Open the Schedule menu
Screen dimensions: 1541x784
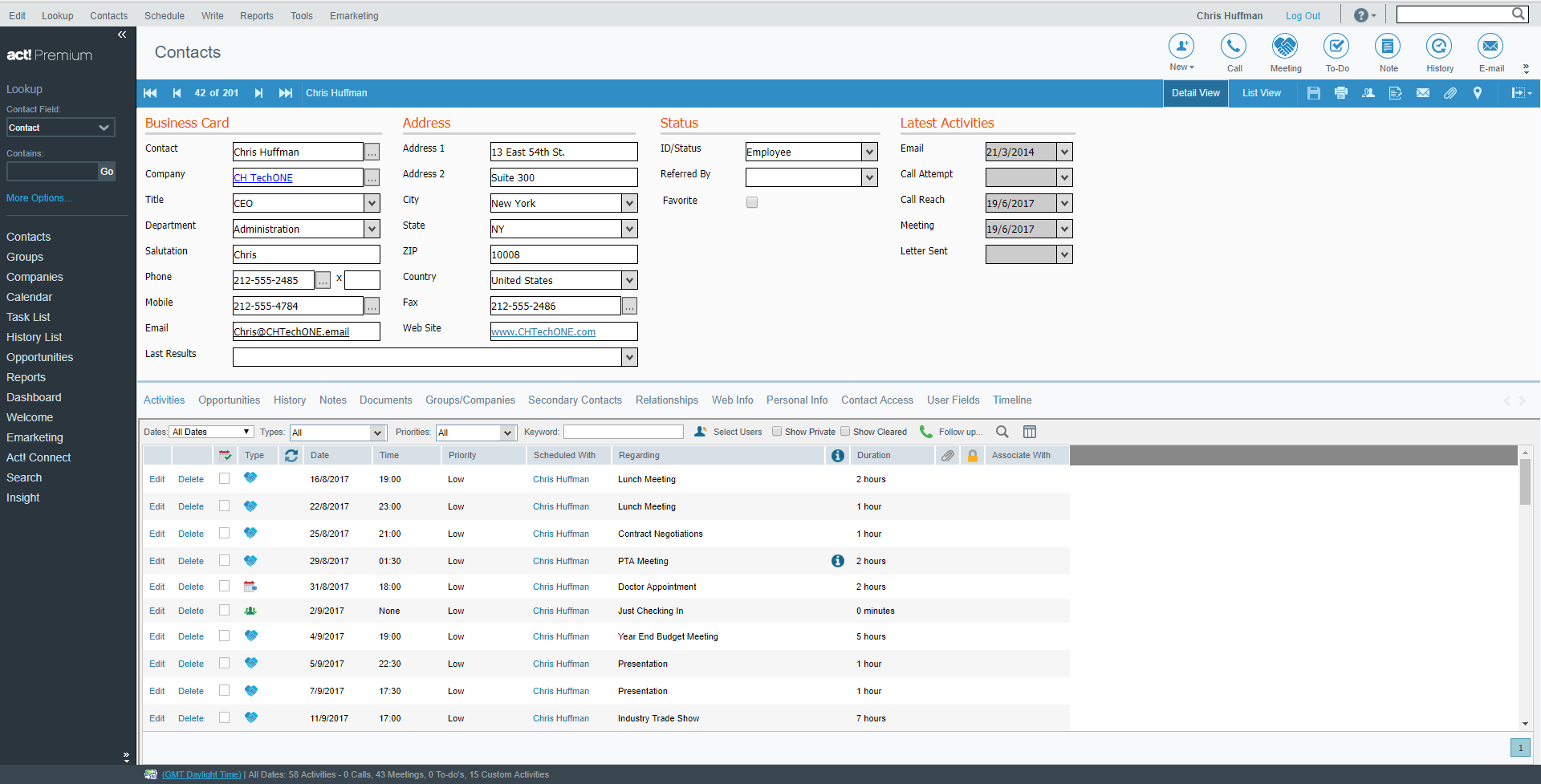pyautogui.click(x=164, y=15)
